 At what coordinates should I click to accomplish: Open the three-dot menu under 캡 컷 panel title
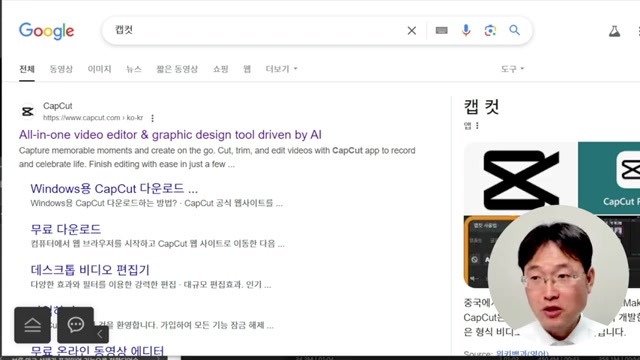477,126
